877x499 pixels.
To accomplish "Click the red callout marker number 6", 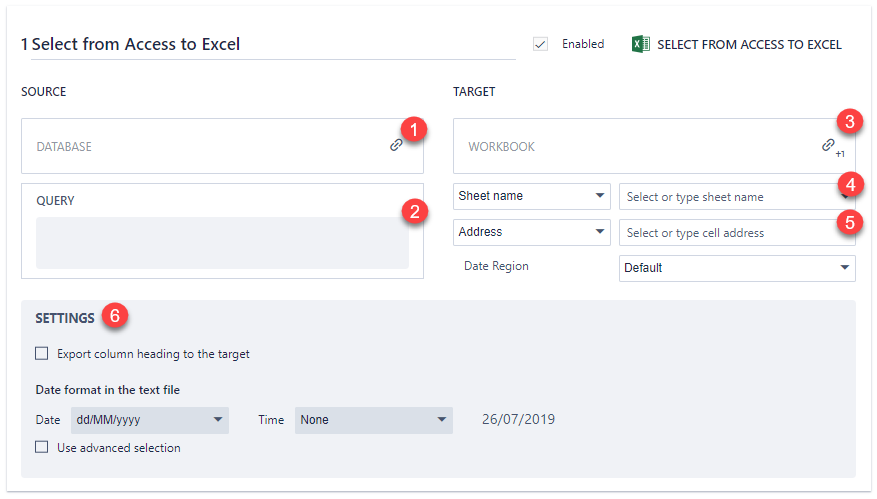I will coord(115,316).
